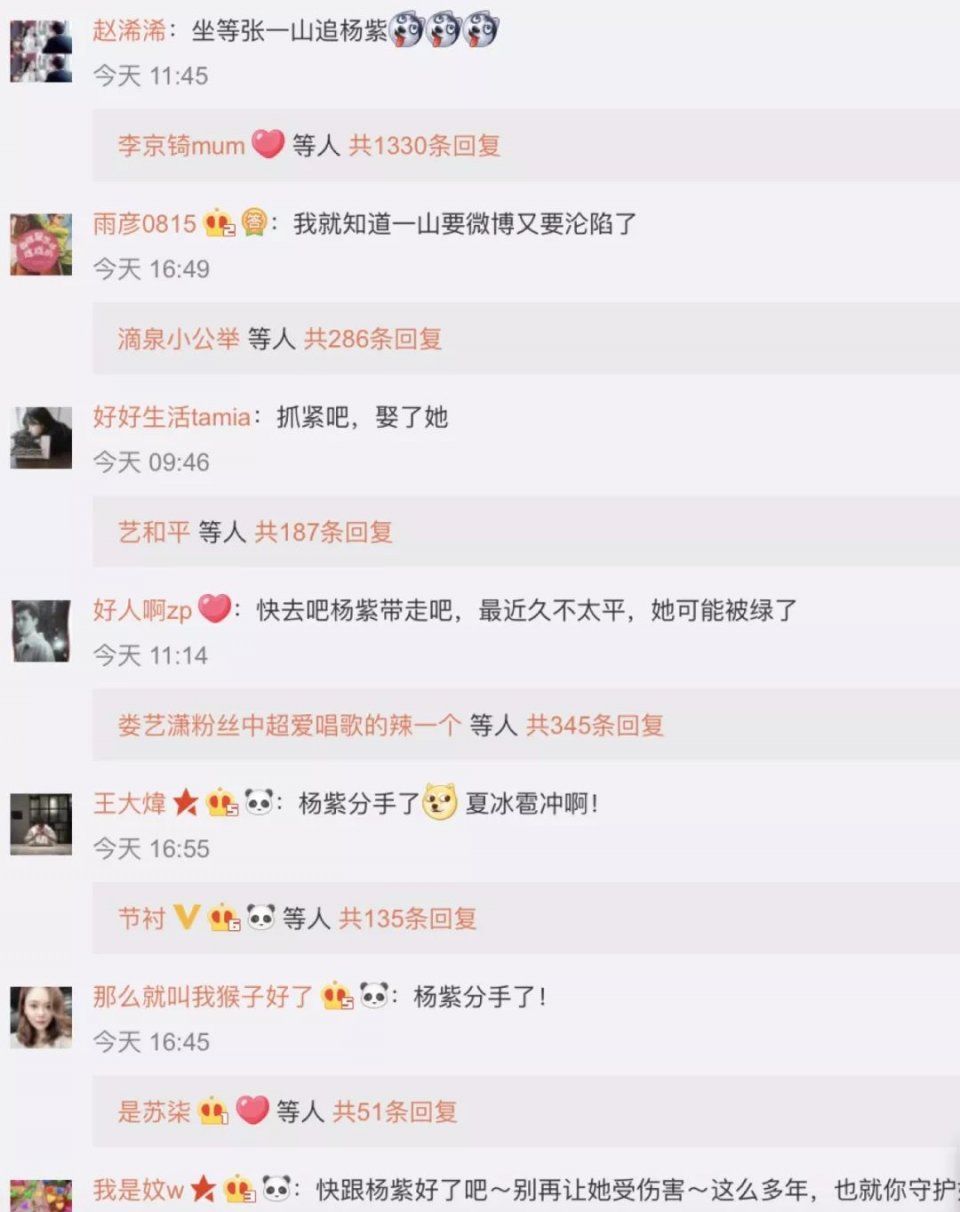Image resolution: width=960 pixels, height=1212 pixels.
Task: Click panda badge beside 那么就叫我猴子好了
Action: [x=374, y=996]
